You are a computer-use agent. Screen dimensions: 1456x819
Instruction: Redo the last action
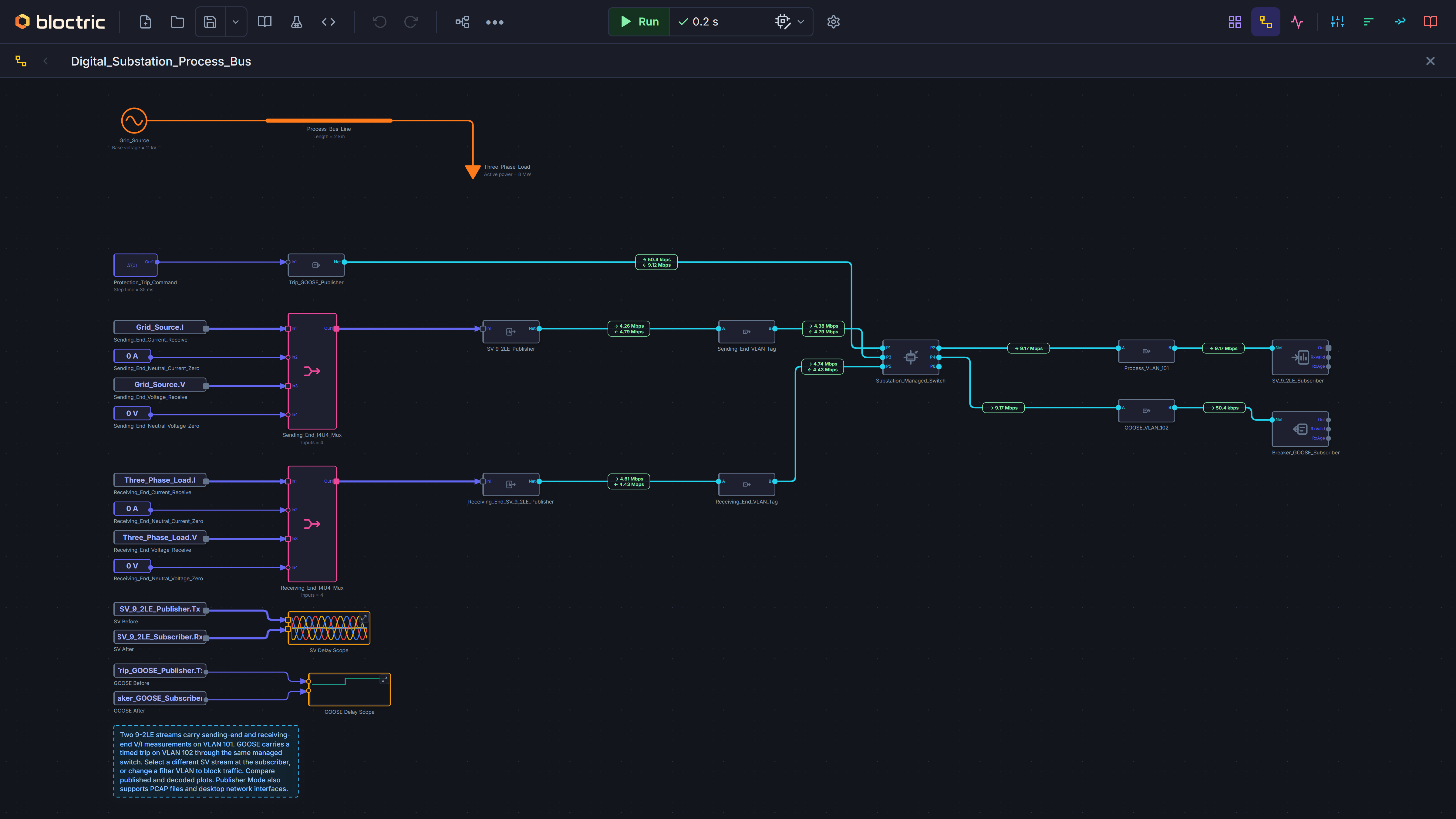[x=411, y=22]
